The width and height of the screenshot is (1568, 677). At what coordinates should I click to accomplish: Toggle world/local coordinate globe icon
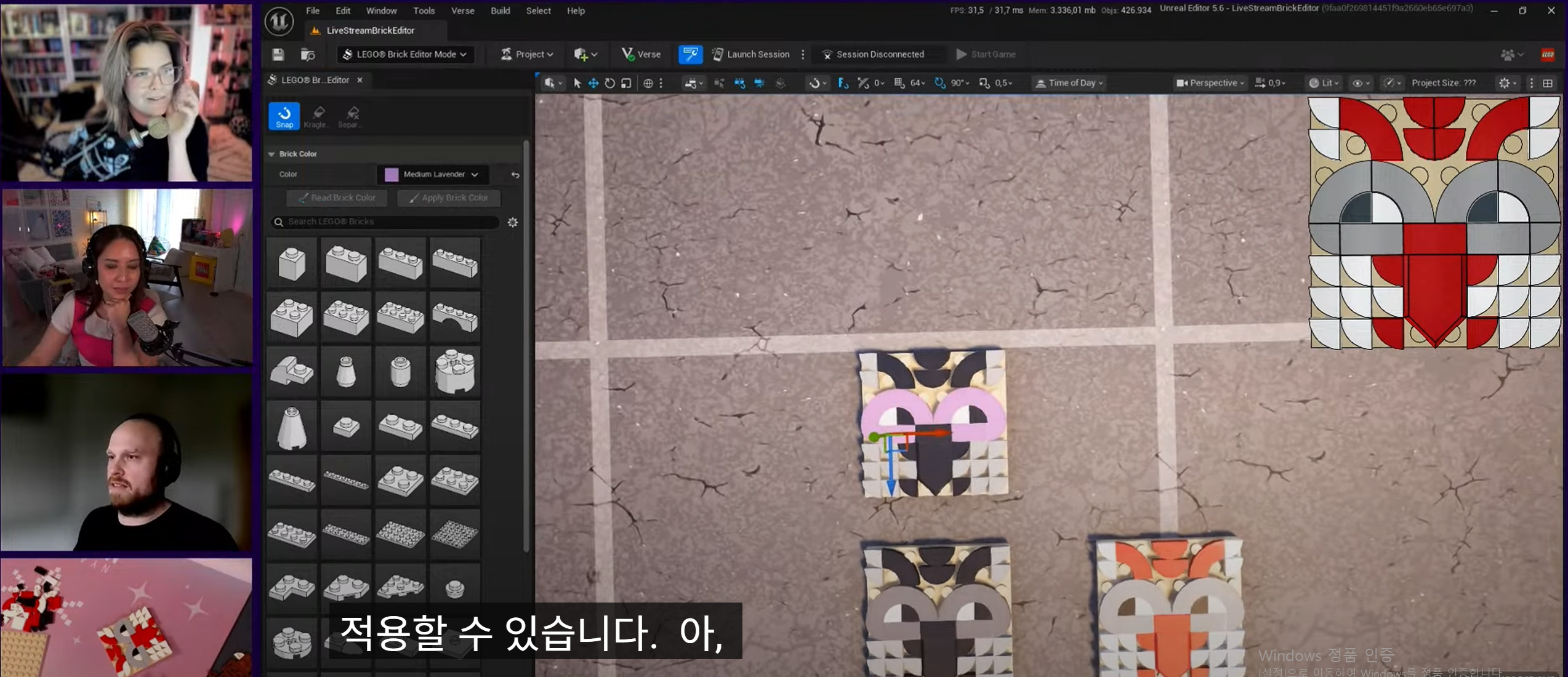648,83
